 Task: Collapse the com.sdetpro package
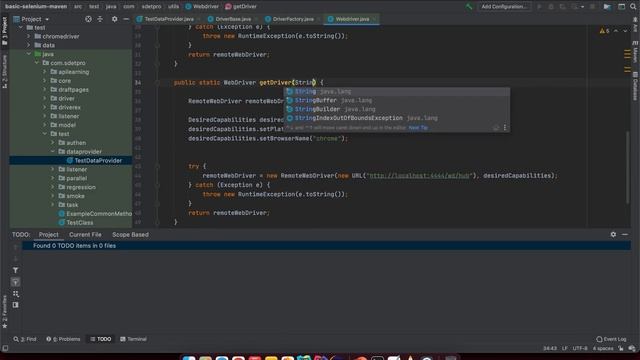pos(37,63)
